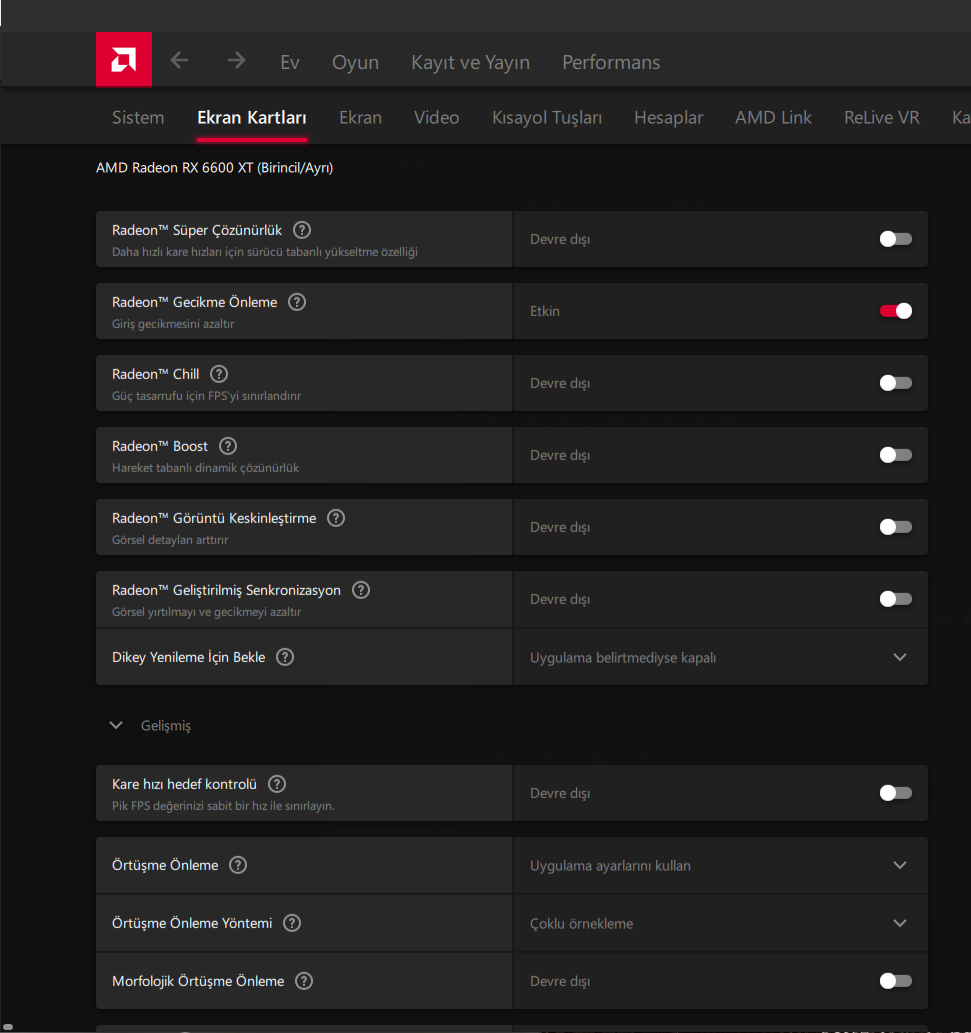This screenshot has width=971, height=1033.
Task: Switch to the Ekran tab
Action: tap(360, 117)
